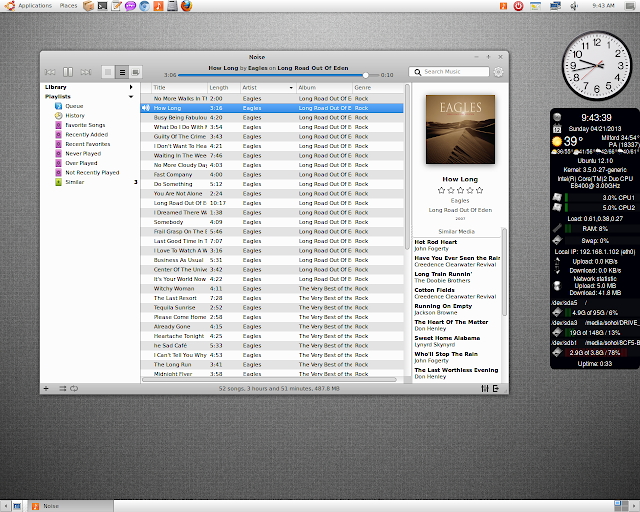Switch to album grid view
This screenshot has width=640, height=512.
(x=108, y=72)
